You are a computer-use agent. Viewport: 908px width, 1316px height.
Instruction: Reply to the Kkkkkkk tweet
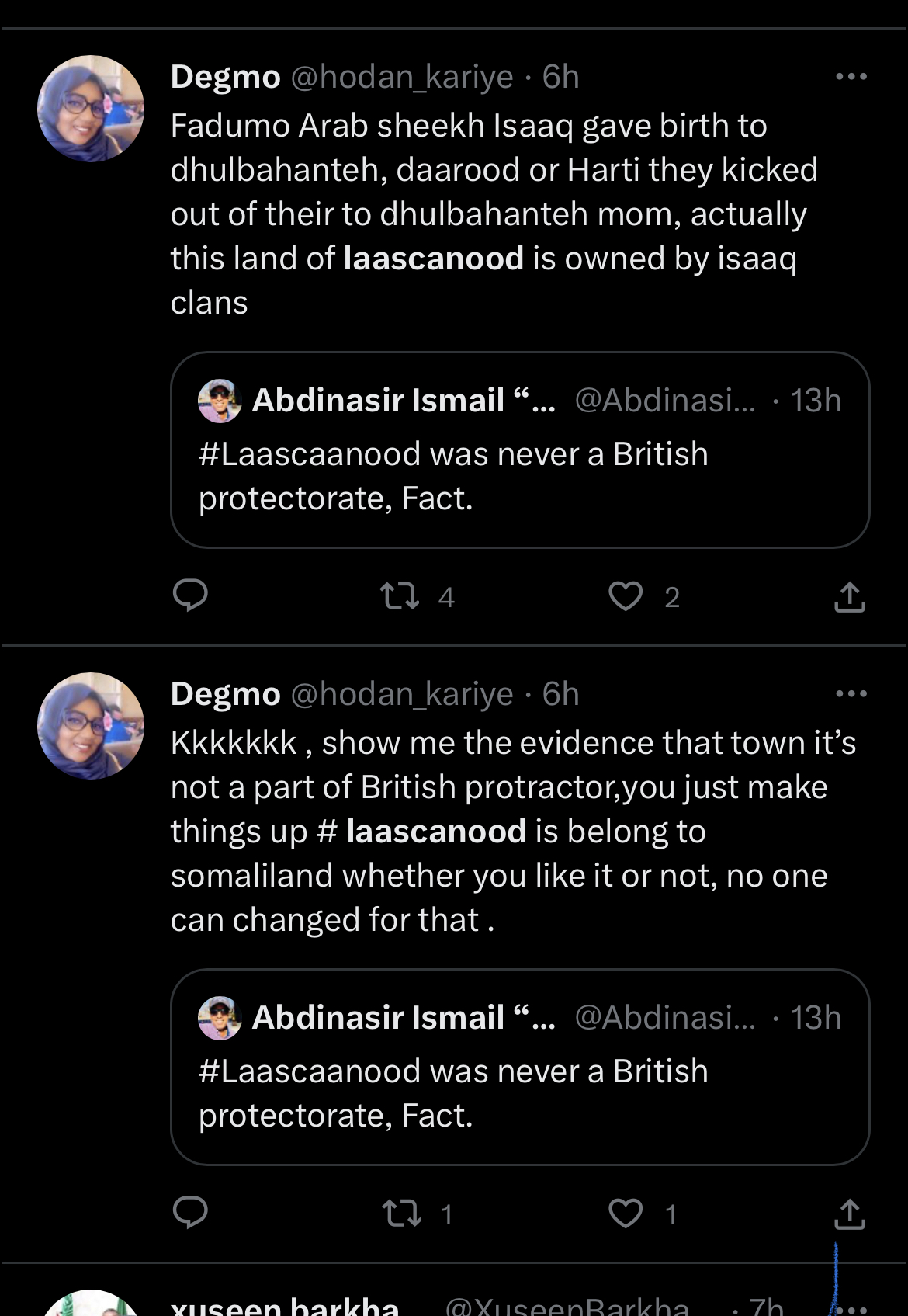[x=189, y=1213]
